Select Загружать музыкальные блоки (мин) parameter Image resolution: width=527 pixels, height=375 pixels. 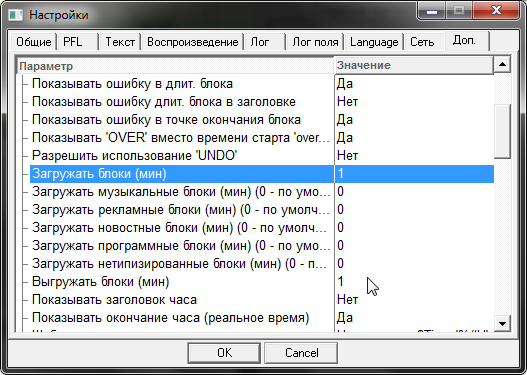tap(181, 192)
